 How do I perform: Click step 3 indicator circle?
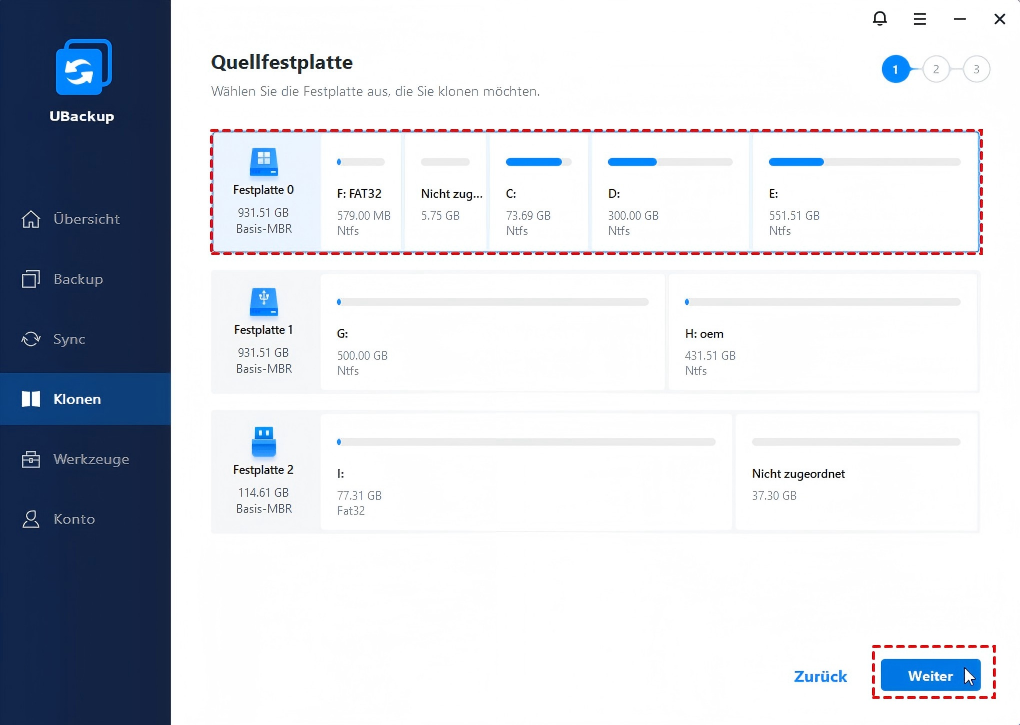[x=976, y=69]
